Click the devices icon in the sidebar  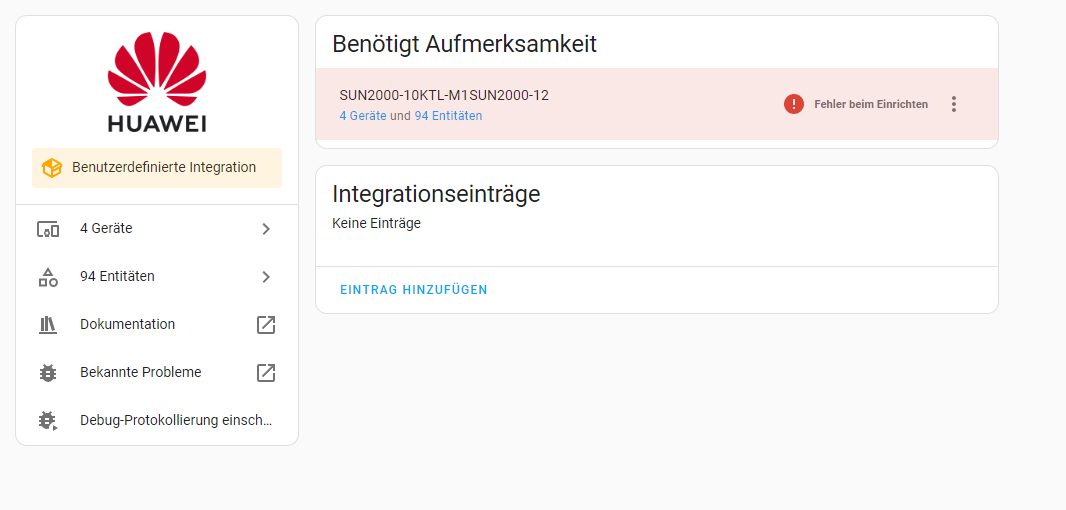point(48,229)
